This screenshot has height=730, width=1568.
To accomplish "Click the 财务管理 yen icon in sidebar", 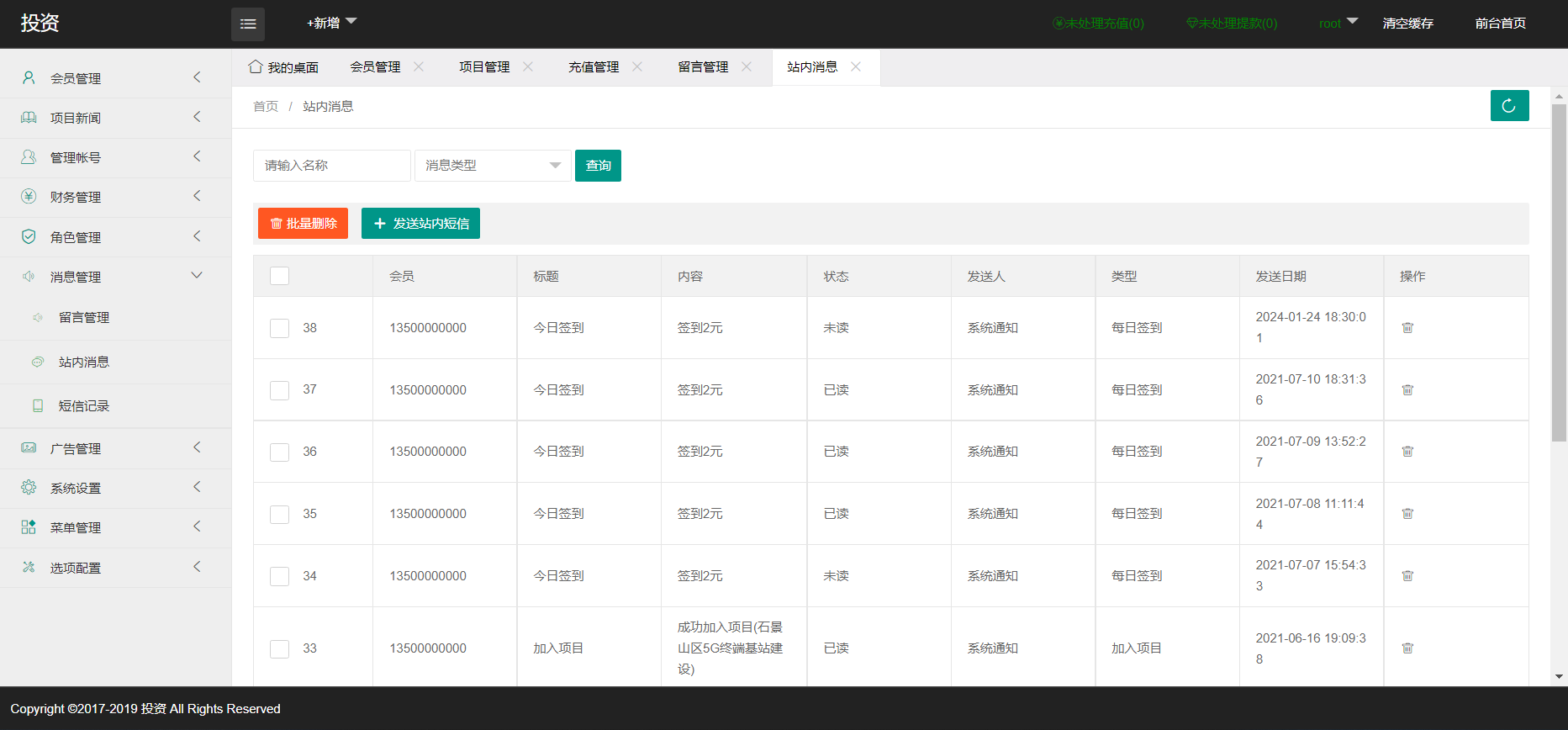I will [x=29, y=197].
